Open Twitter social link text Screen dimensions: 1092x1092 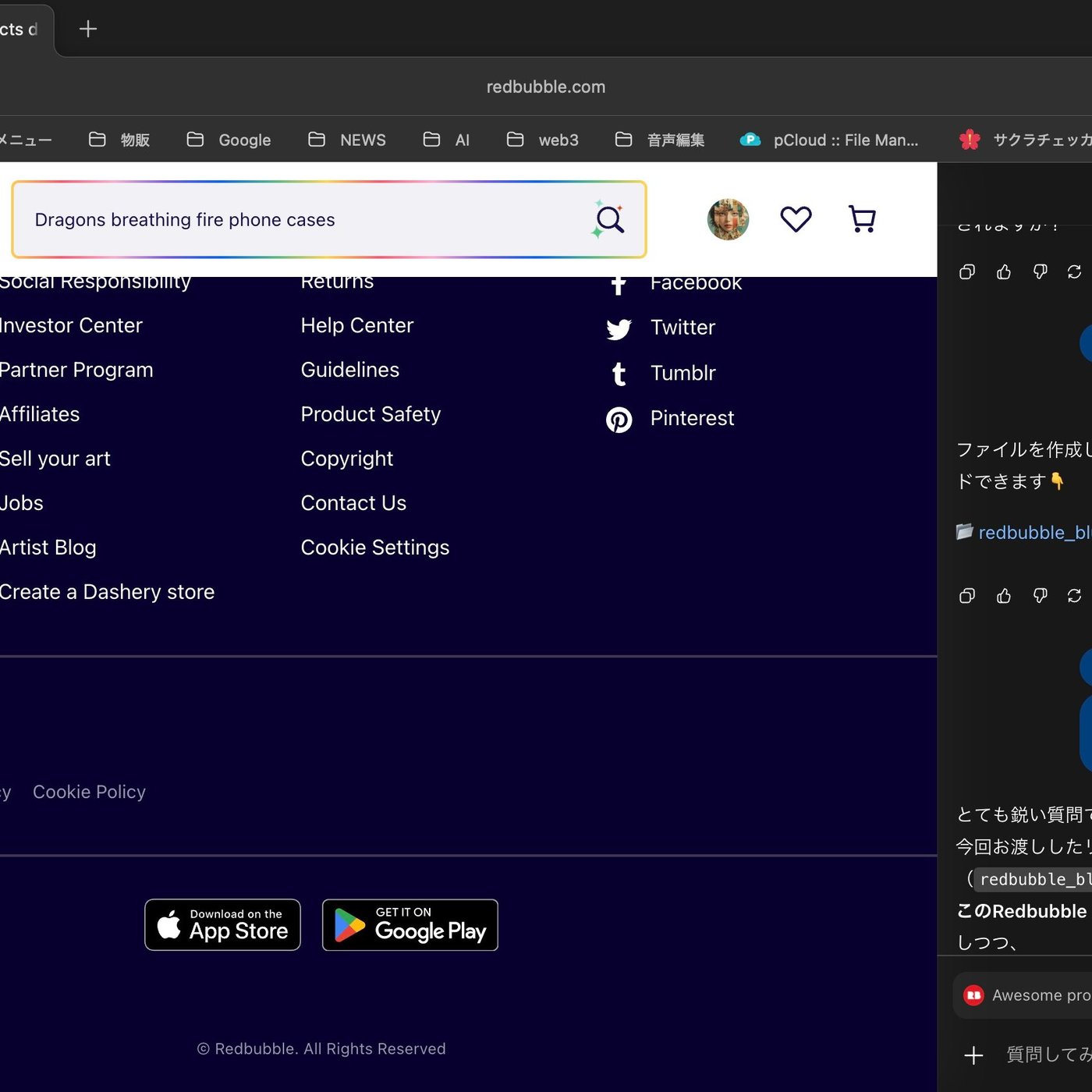(682, 328)
